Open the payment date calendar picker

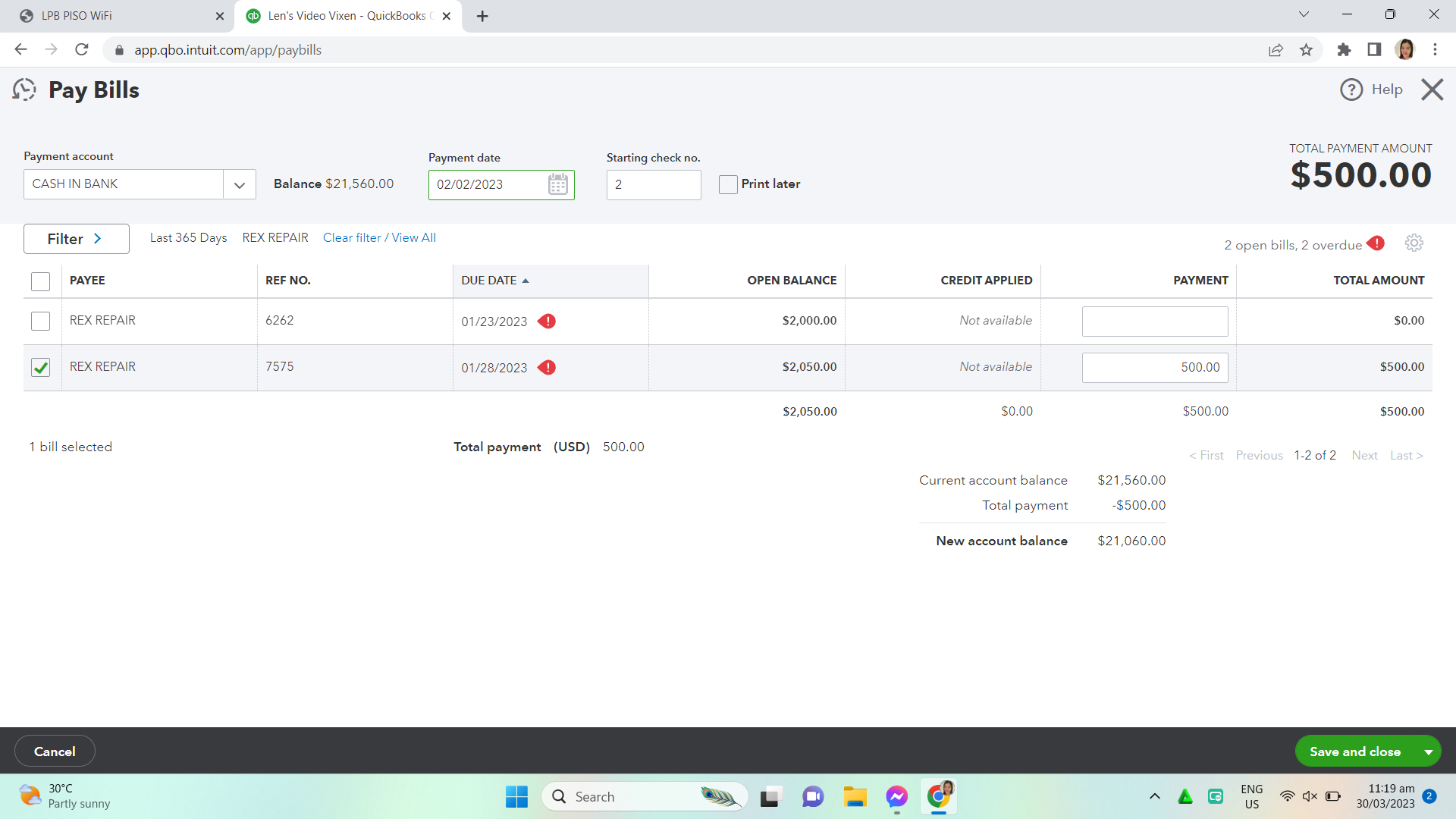(557, 184)
